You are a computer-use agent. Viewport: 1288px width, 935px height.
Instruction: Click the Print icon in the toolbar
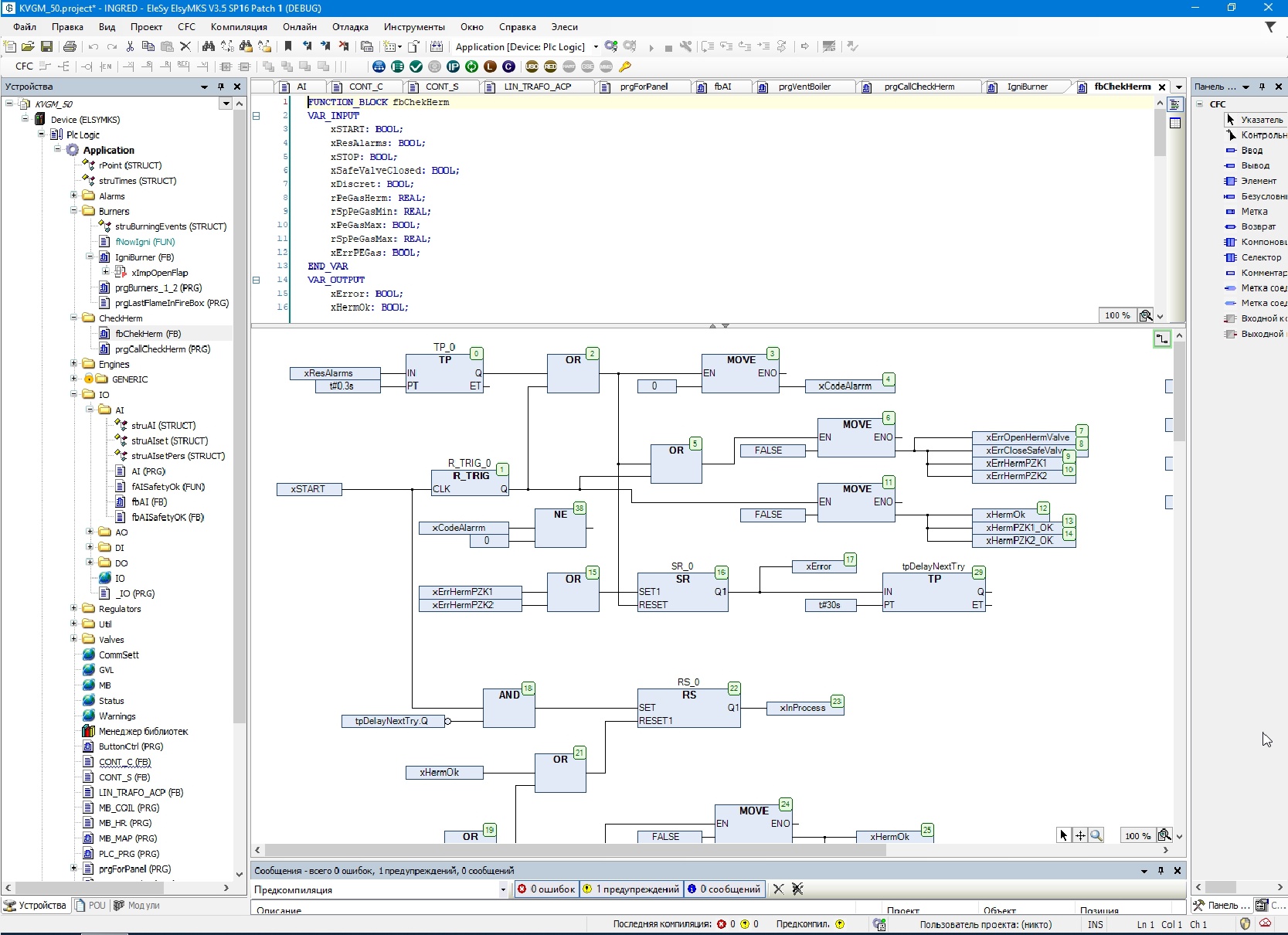(70, 46)
